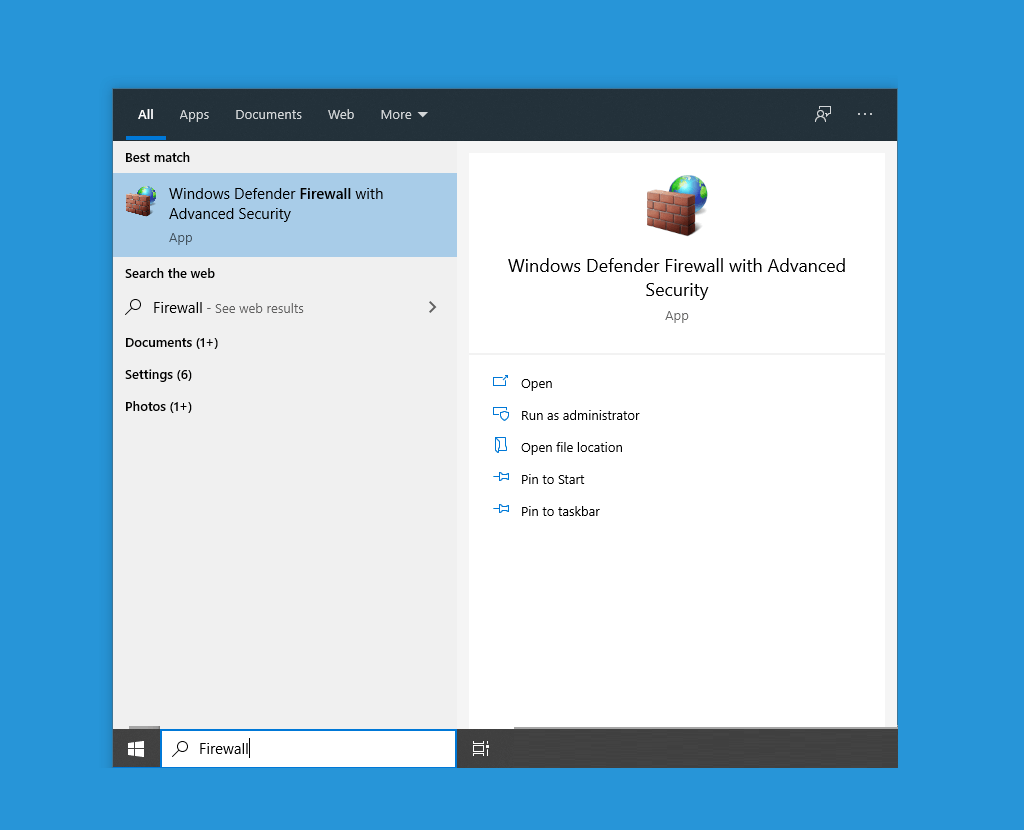Viewport: 1024px width, 830px height.
Task: Expand the More dropdown
Action: (x=404, y=114)
